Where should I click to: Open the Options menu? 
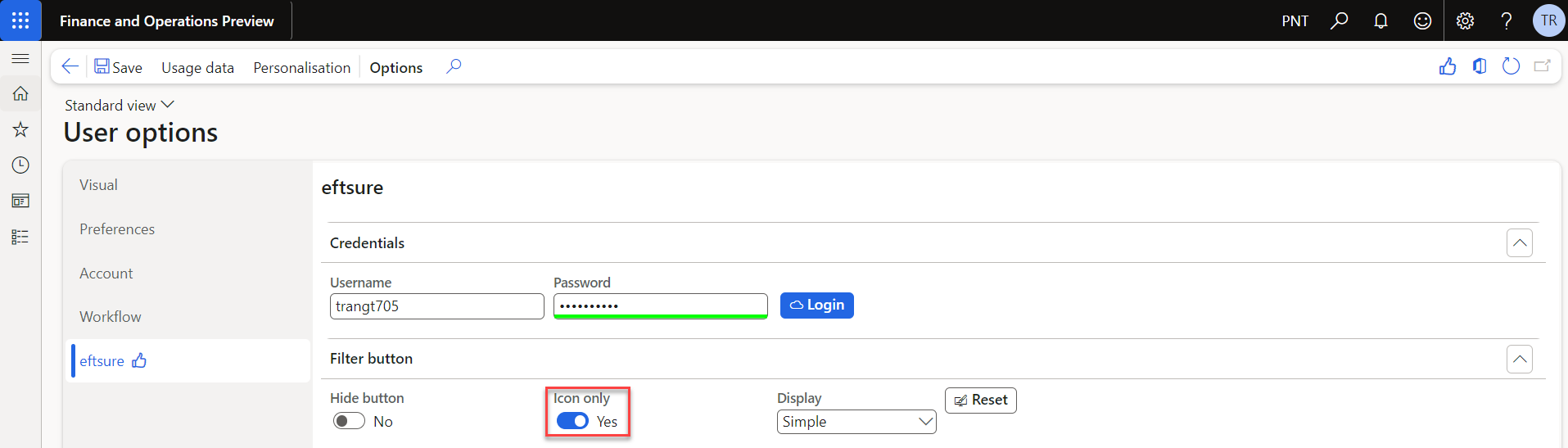[395, 67]
